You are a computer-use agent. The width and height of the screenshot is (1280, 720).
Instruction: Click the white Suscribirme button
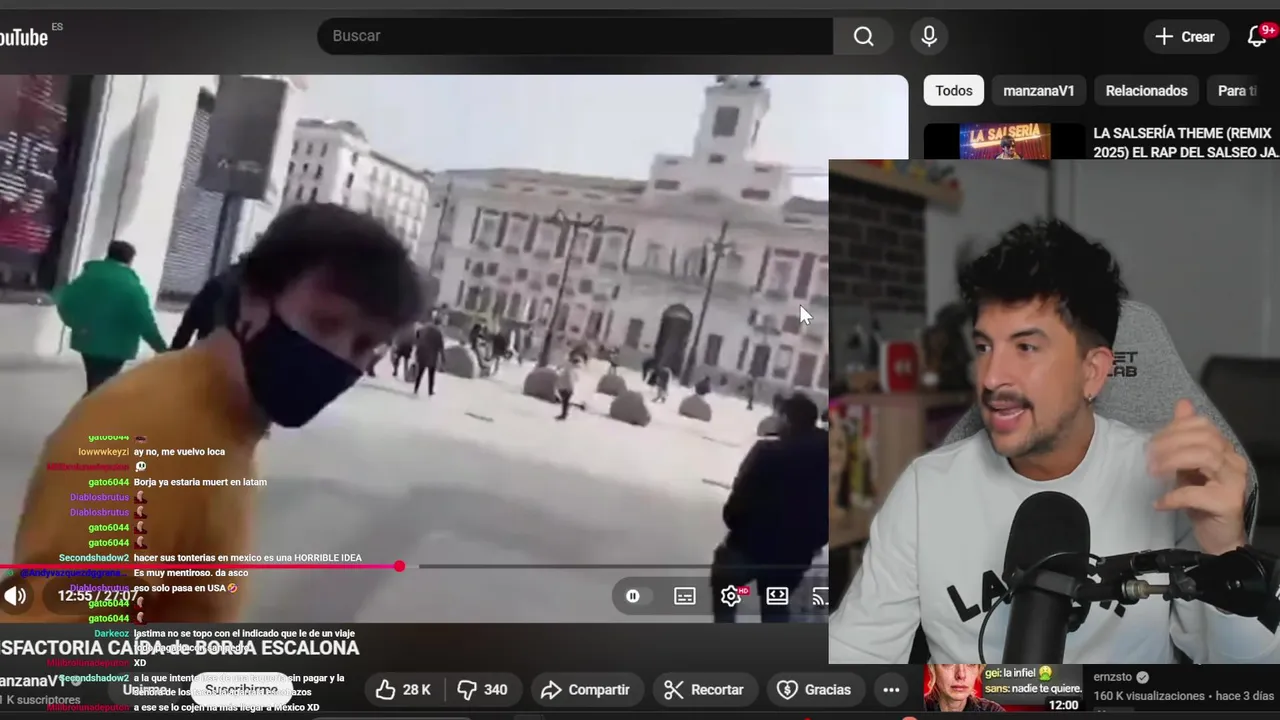point(242,690)
